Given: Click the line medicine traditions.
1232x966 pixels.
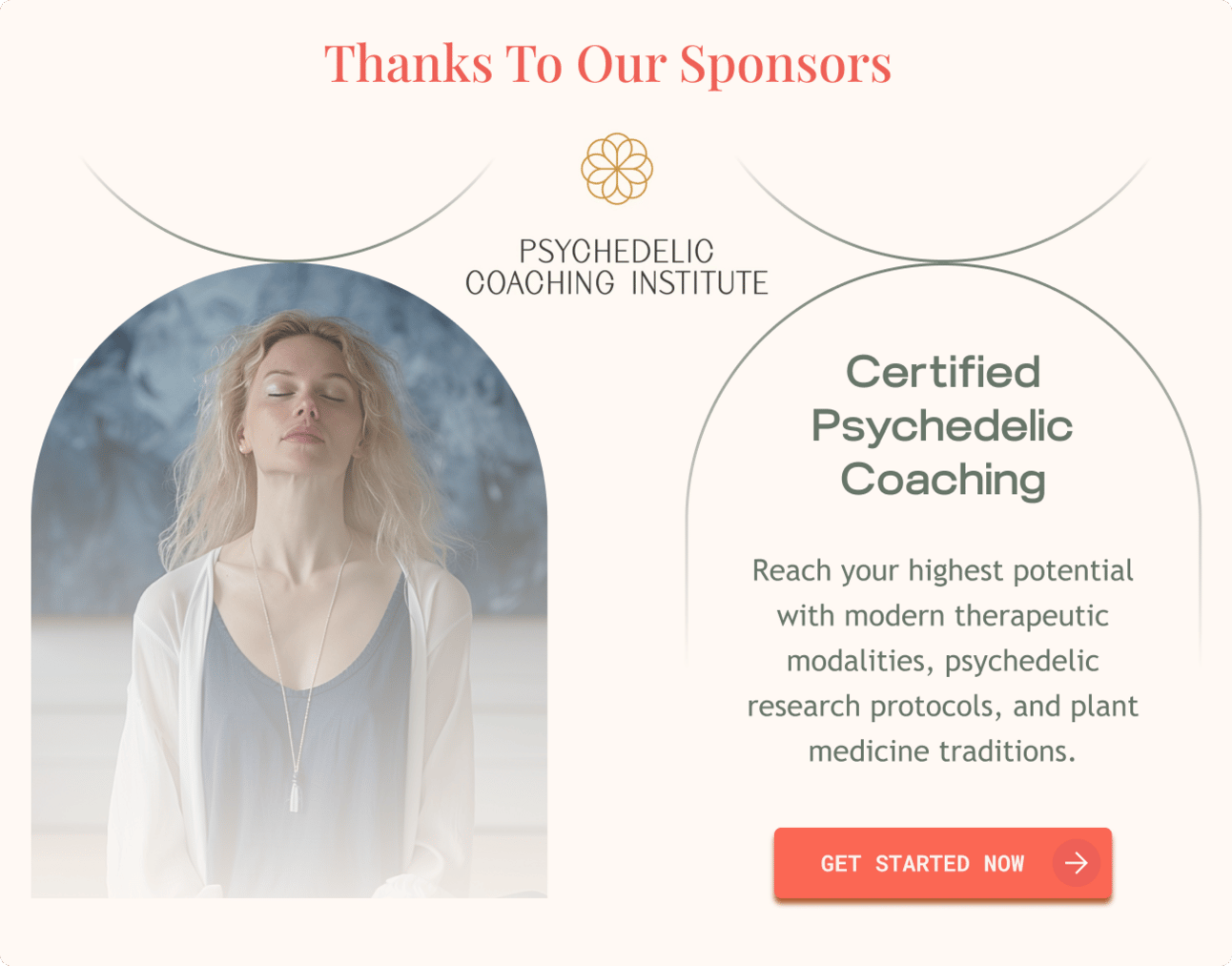Looking at the screenshot, I should pyautogui.click(x=943, y=751).
